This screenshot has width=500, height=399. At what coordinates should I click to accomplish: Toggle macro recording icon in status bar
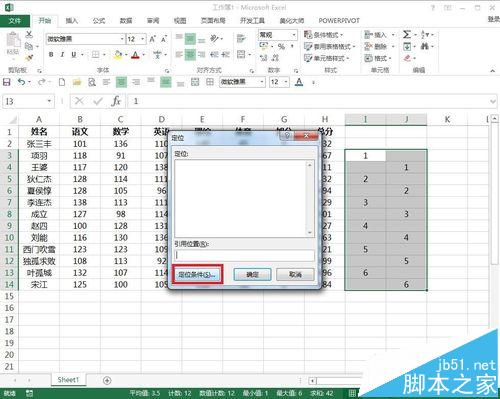pos(29,393)
